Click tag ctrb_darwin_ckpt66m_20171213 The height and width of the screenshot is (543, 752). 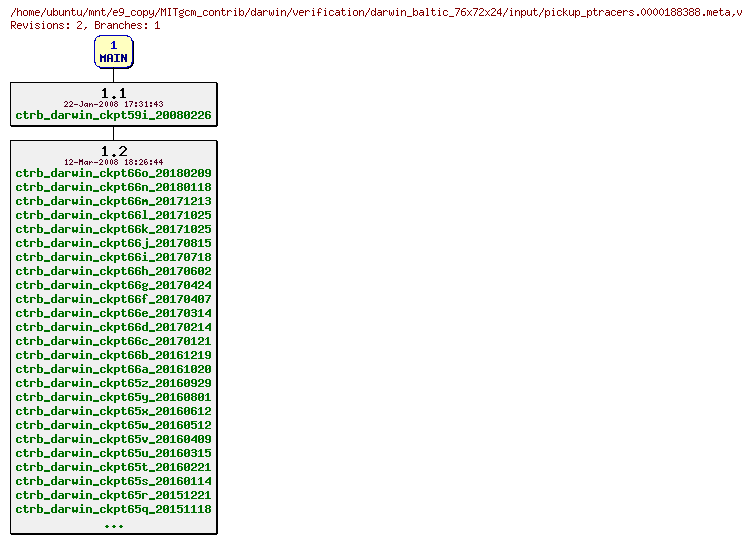coord(113,201)
